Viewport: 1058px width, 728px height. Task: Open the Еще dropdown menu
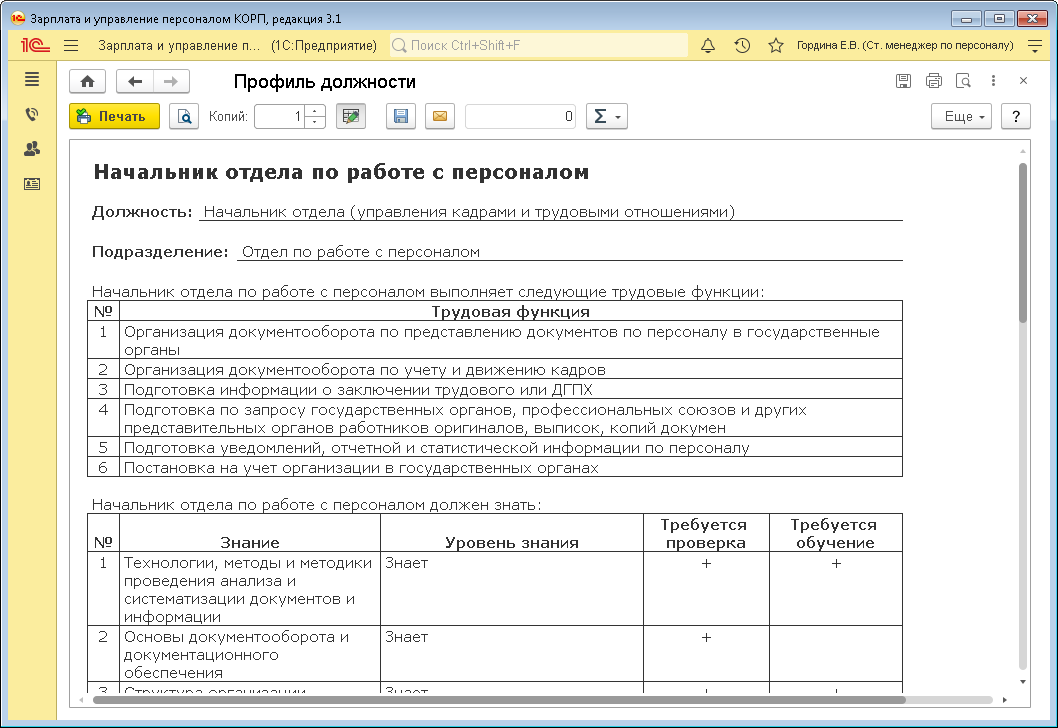[x=962, y=116]
